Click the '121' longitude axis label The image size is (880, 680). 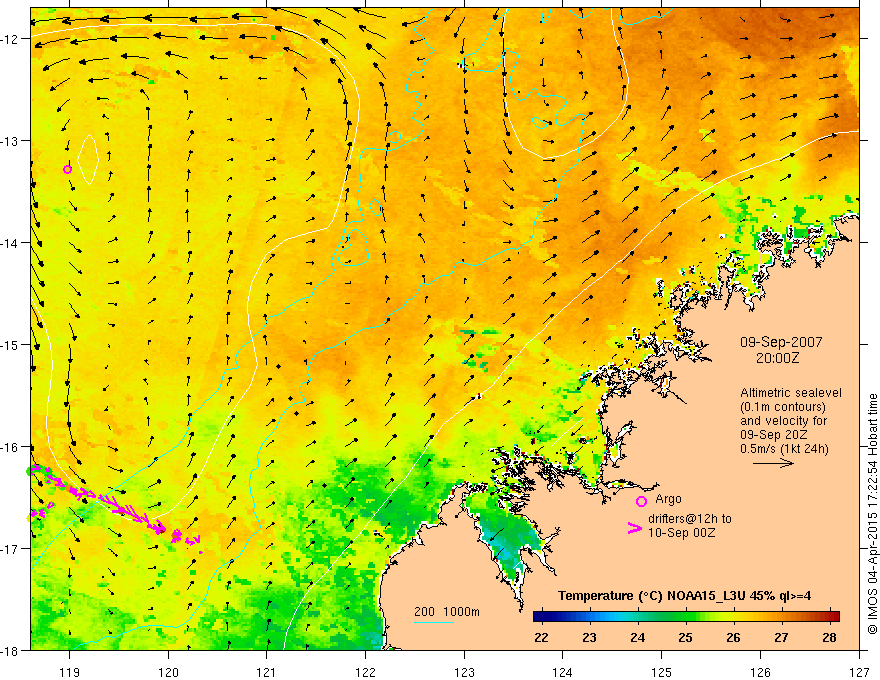pos(267,672)
